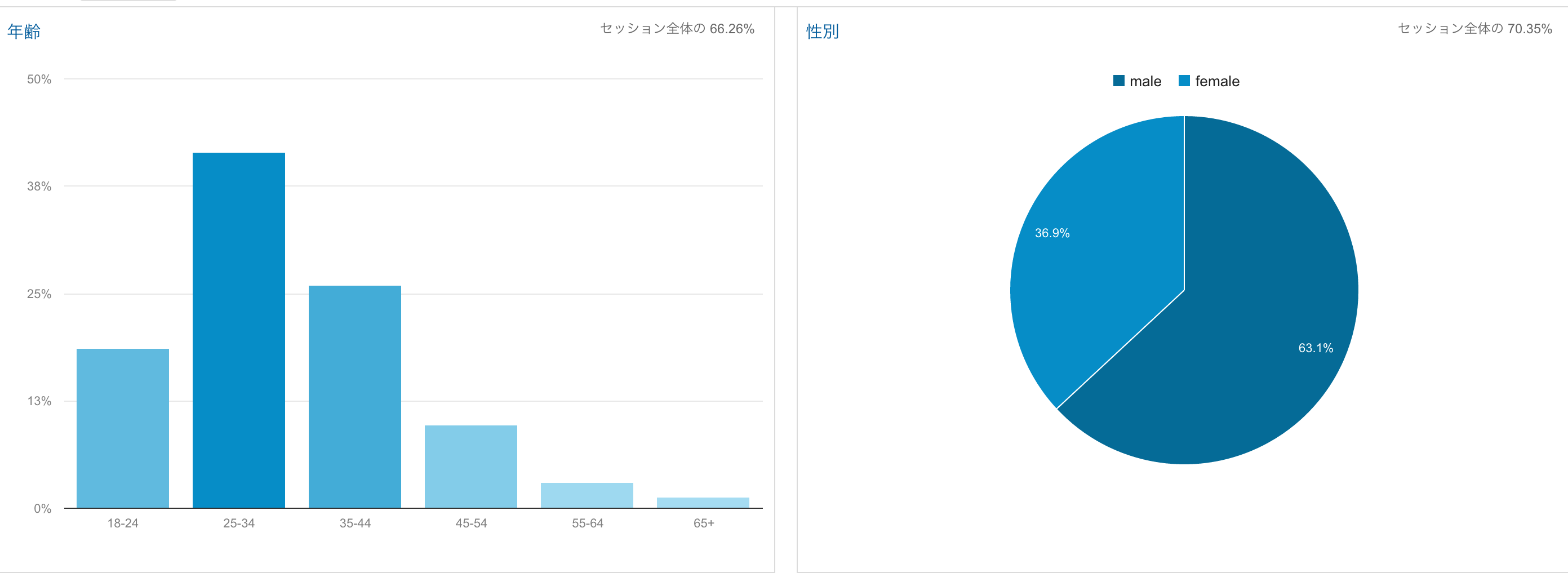Select the 45-54 age bar
Image resolution: width=1568 pixels, height=577 pixels.
471,466
